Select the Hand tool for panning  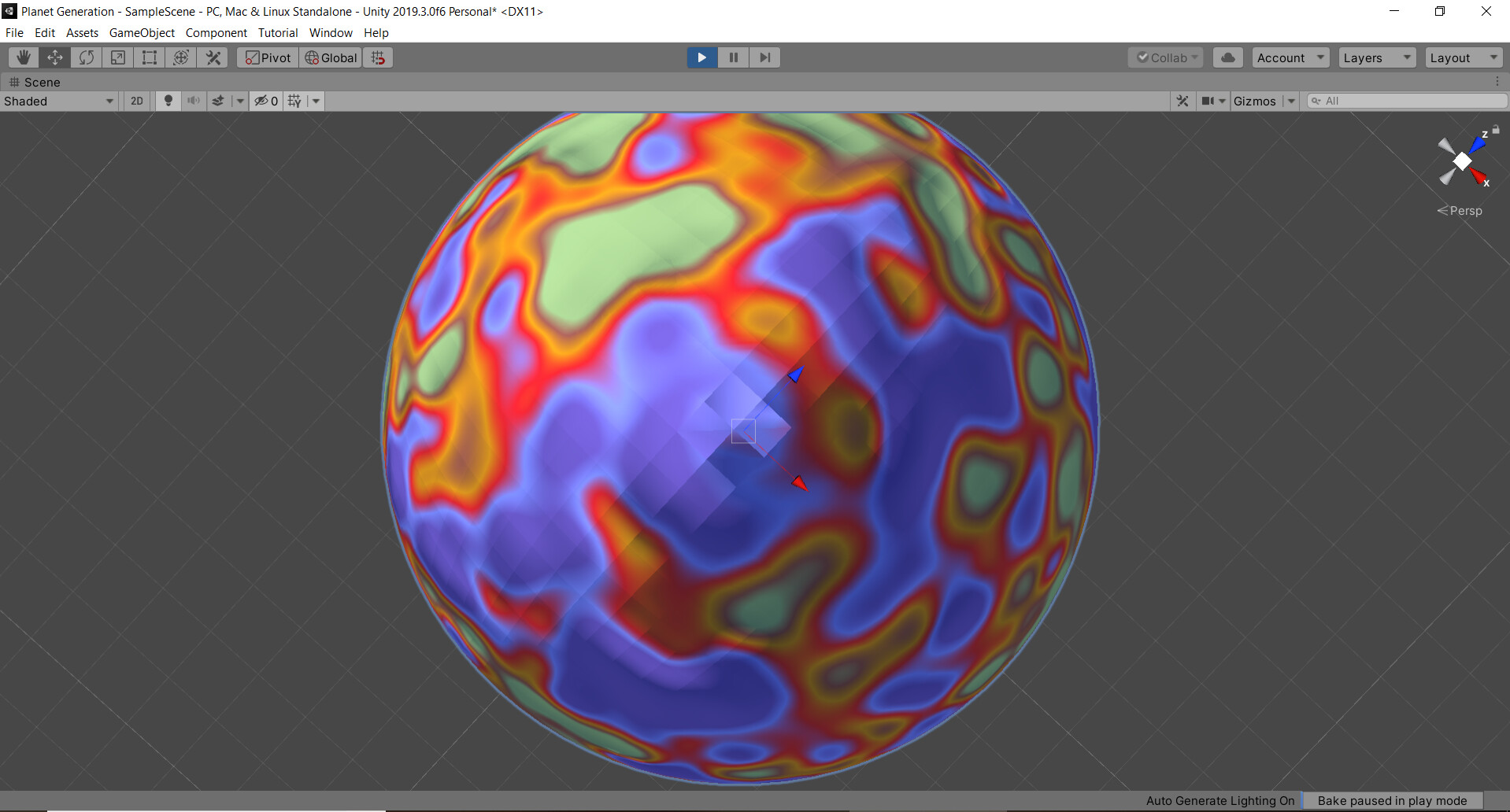pos(23,57)
